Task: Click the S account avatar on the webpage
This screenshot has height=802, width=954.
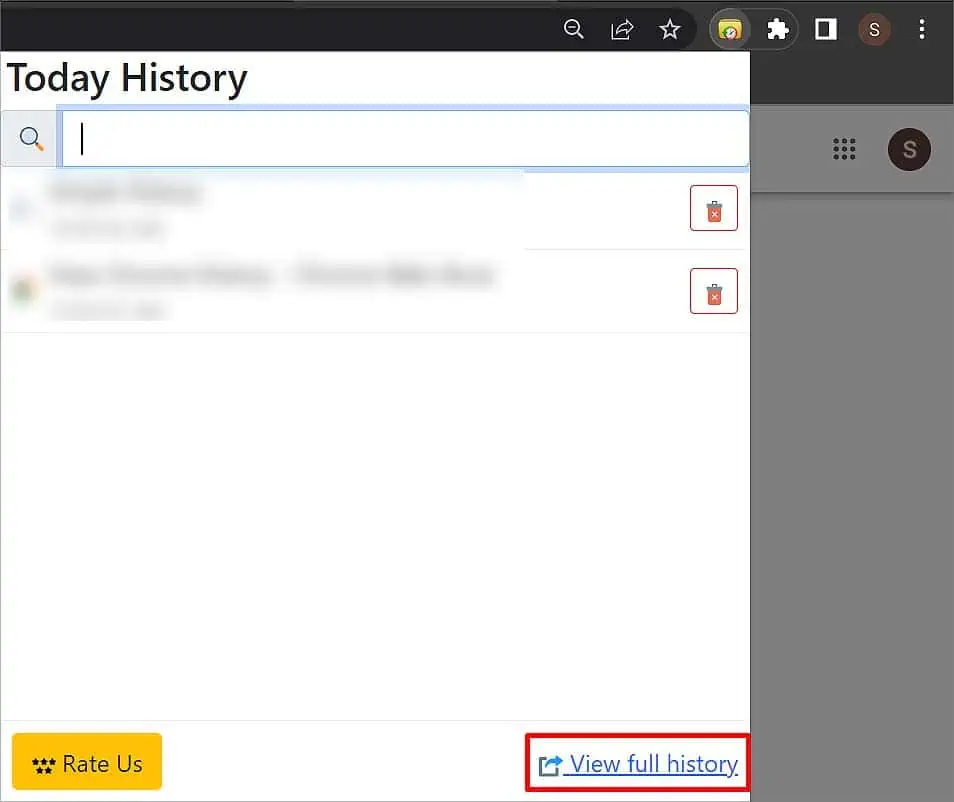Action: pyautogui.click(x=909, y=149)
